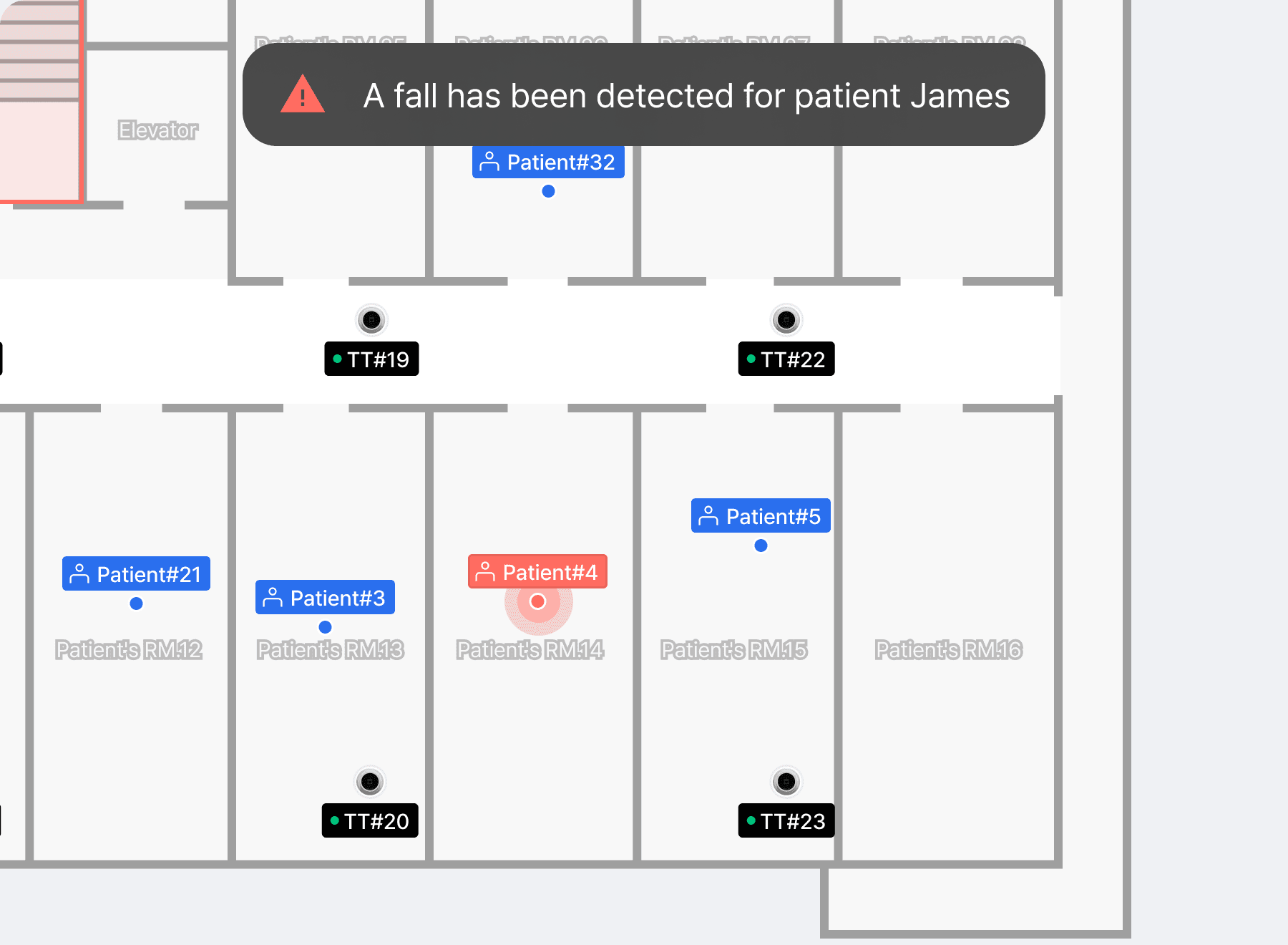Click the pulsing red fall marker
The height and width of the screenshot is (945, 1288).
click(x=538, y=602)
